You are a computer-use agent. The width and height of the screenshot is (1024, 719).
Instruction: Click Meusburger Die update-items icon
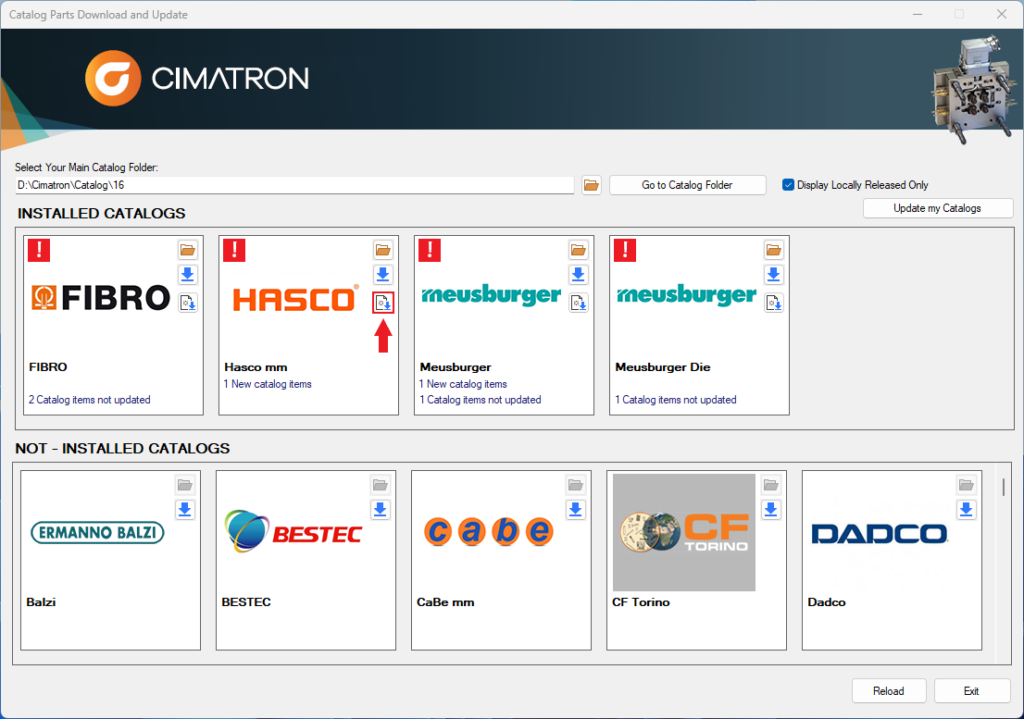coord(774,303)
